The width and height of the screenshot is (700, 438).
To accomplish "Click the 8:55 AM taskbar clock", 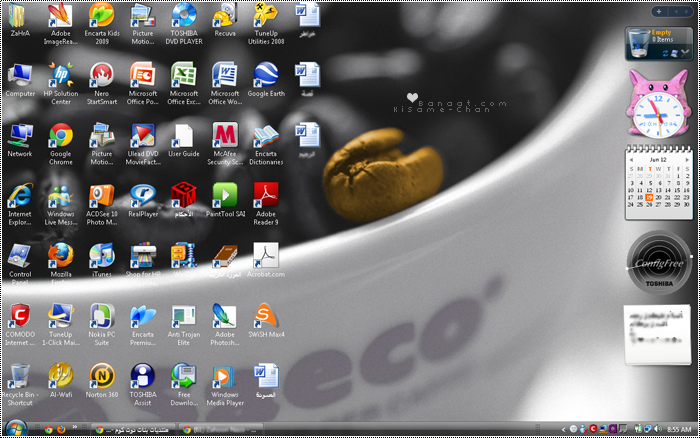I will coord(679,430).
